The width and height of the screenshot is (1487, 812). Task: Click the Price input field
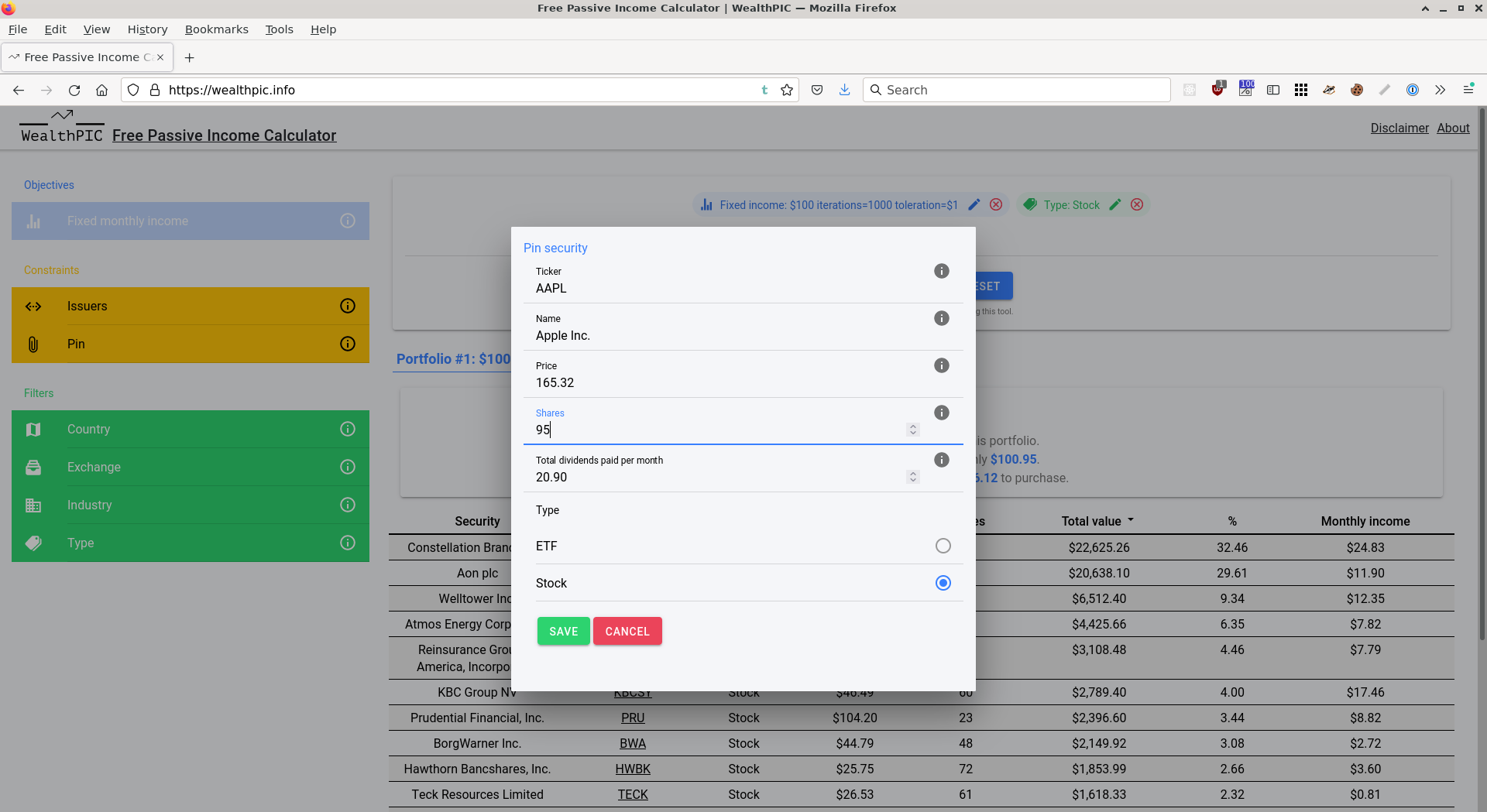click(x=728, y=382)
